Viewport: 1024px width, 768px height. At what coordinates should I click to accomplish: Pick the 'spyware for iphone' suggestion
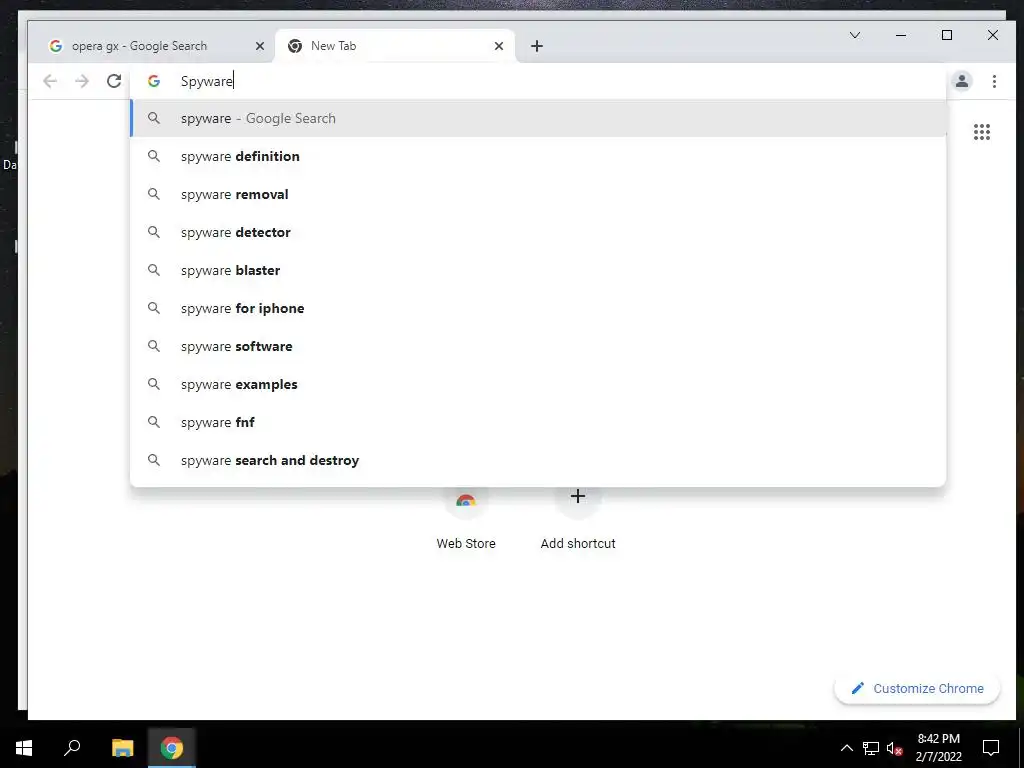point(538,308)
